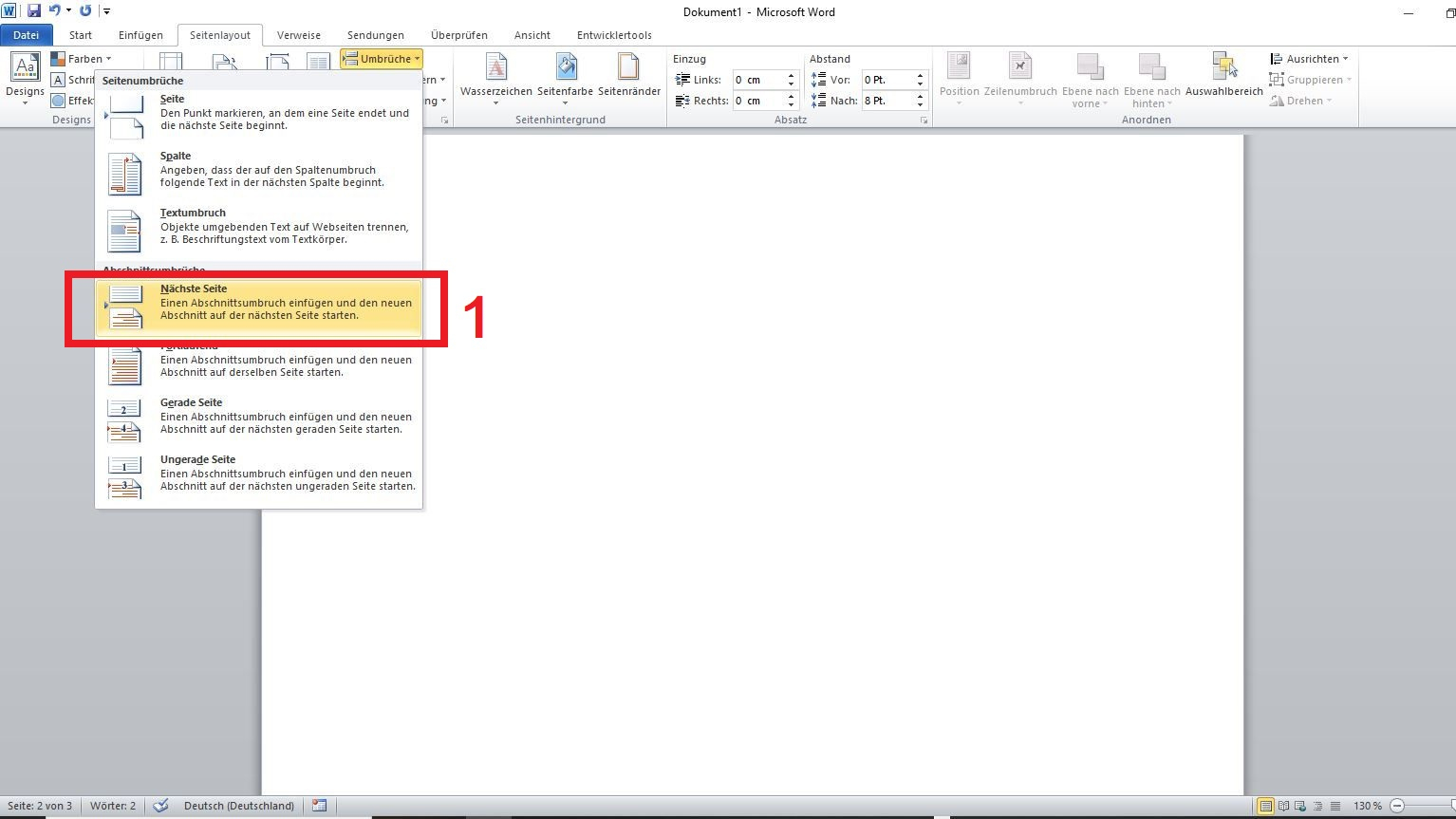Switch to print layout view

(1265, 806)
